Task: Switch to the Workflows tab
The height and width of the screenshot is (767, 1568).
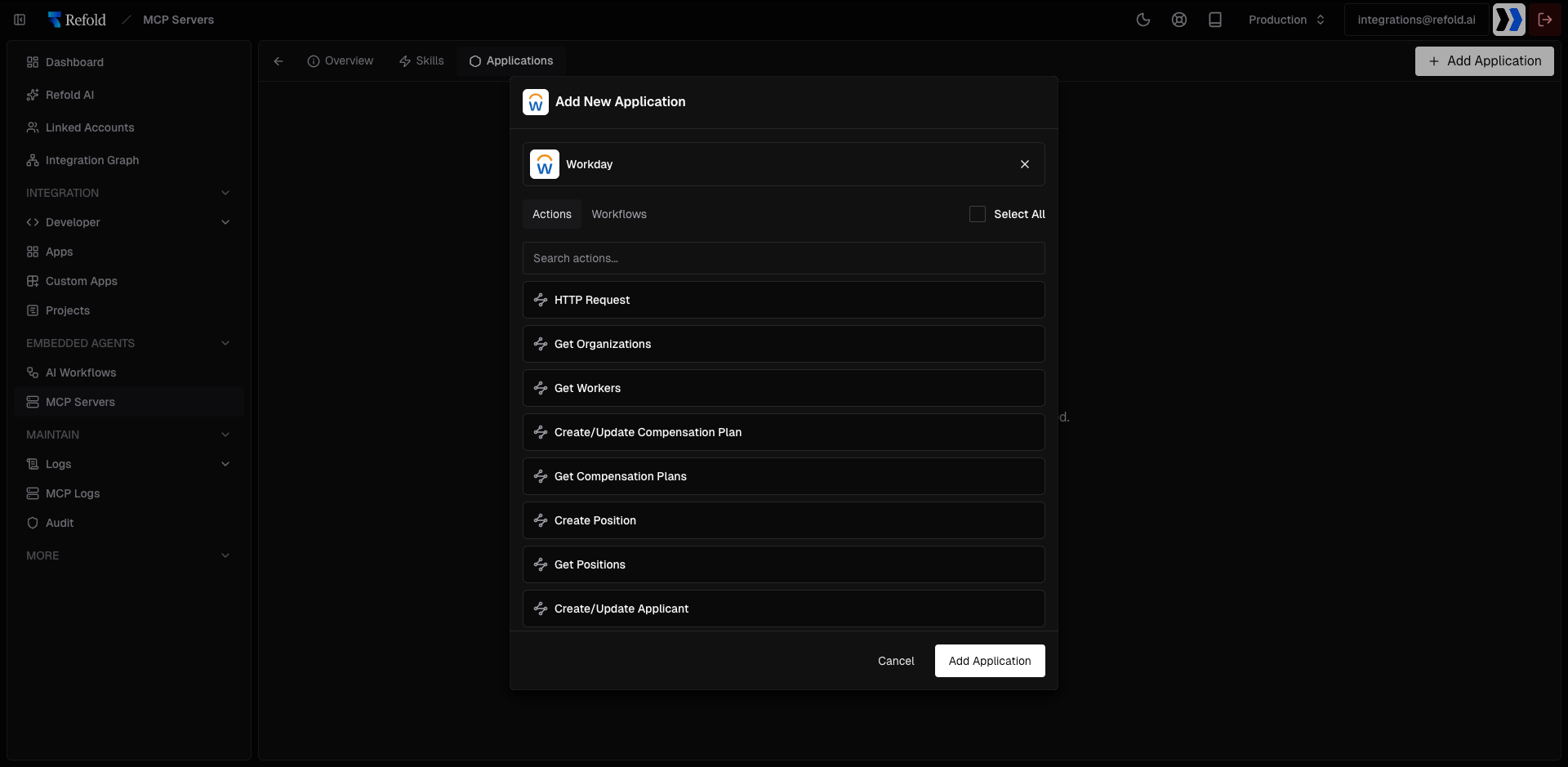Action: pyautogui.click(x=619, y=214)
